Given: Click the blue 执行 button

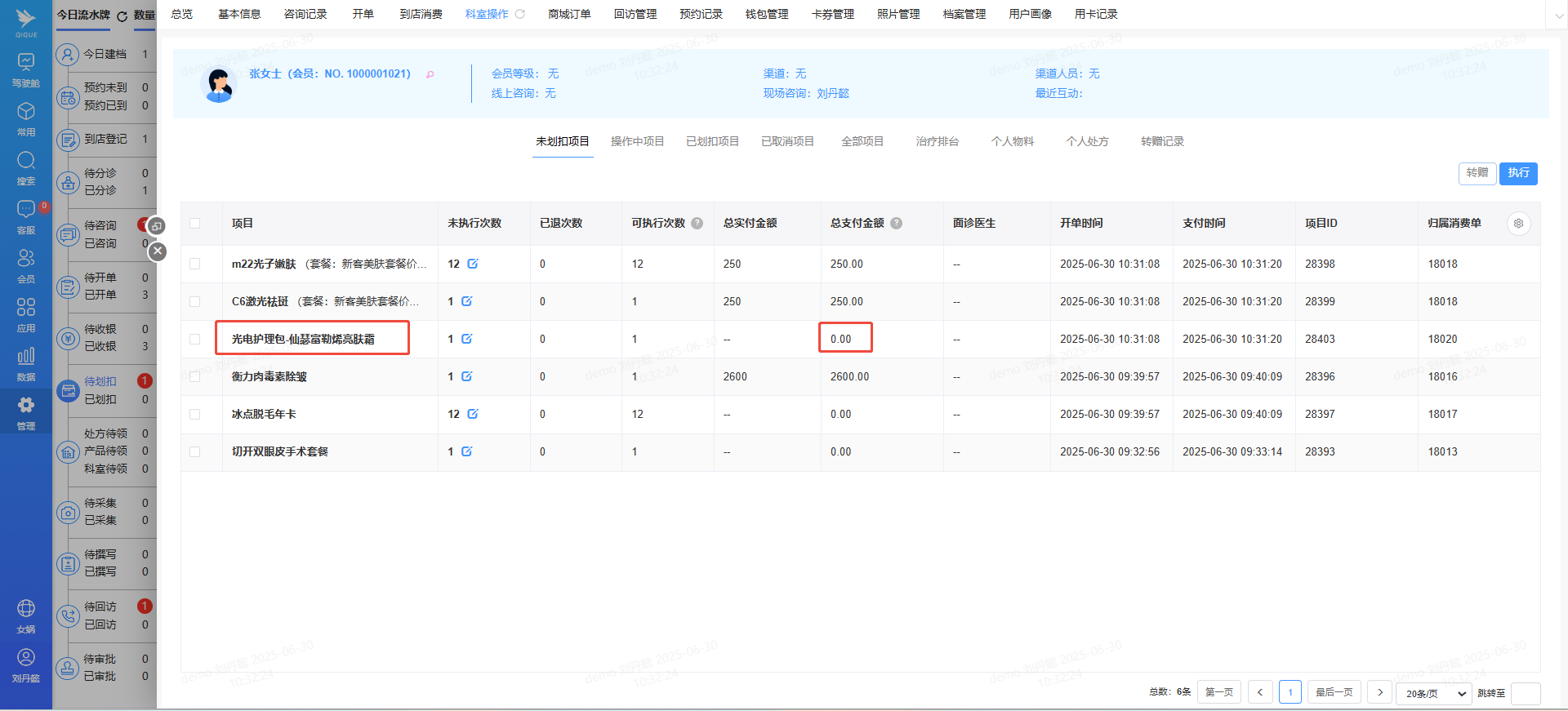Looking at the screenshot, I should pos(1518,173).
